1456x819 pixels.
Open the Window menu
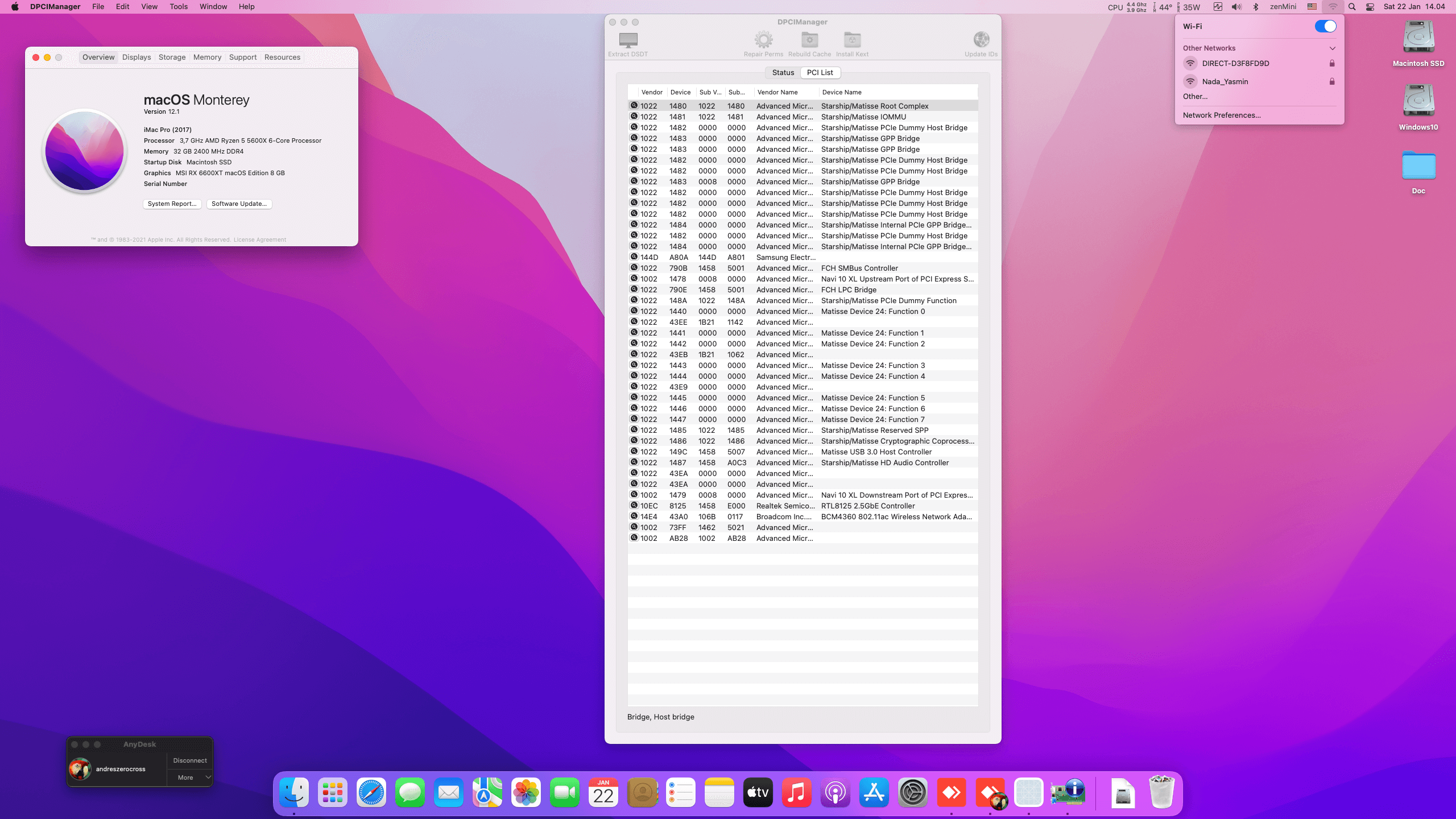pos(213,7)
